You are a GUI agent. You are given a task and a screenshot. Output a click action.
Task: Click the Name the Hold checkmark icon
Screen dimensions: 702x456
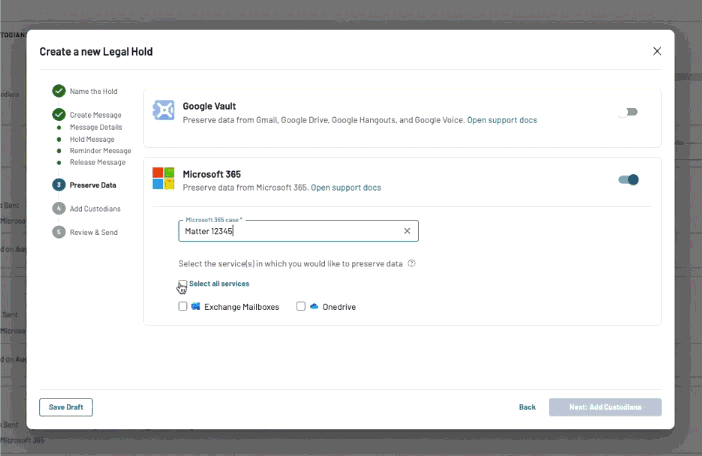[59, 91]
